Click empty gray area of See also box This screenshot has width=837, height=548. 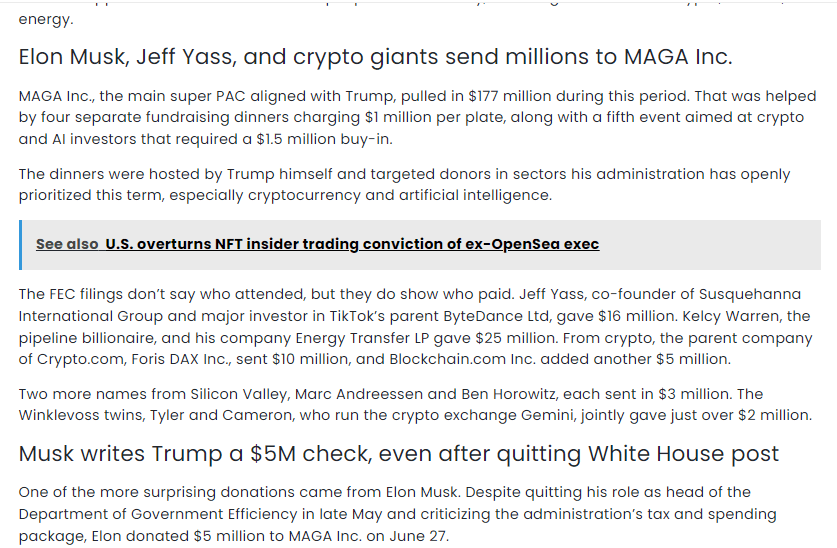tap(710, 244)
